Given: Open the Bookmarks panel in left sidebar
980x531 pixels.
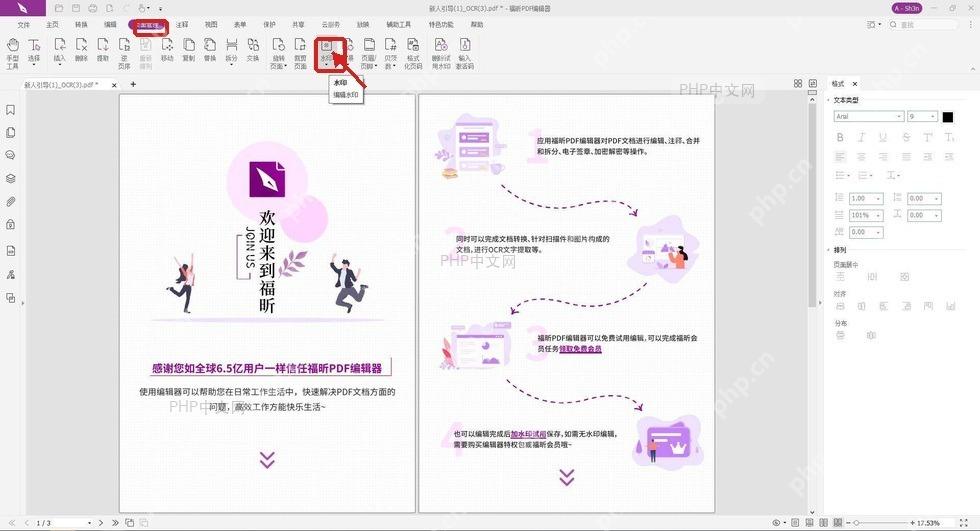Looking at the screenshot, I should [x=11, y=110].
